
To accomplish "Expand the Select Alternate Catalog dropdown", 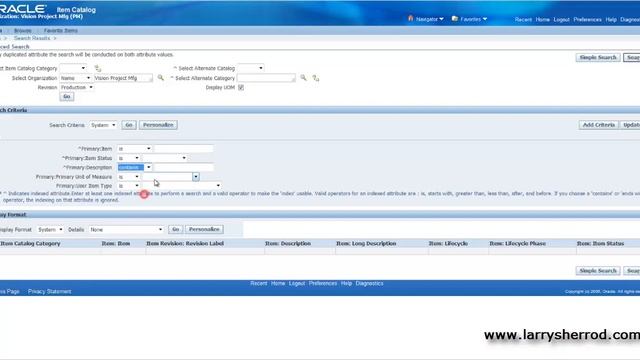I will click(251, 68).
